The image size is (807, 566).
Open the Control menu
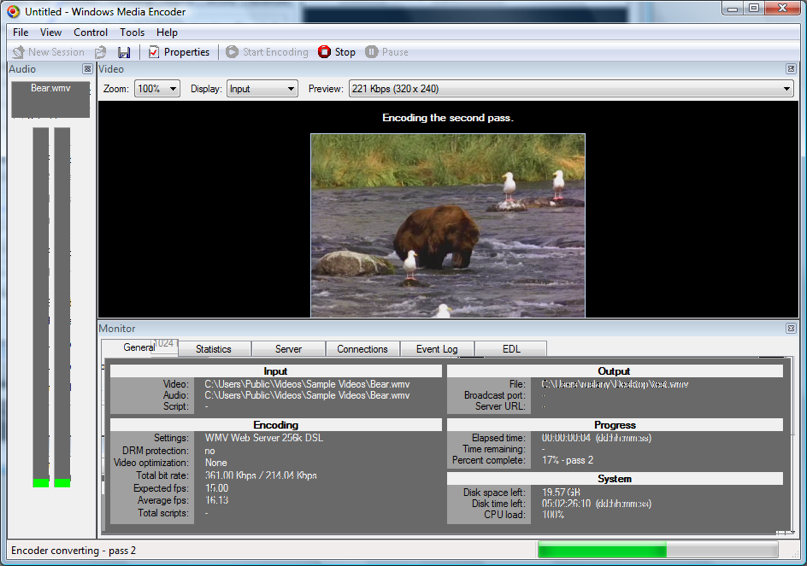[91, 32]
